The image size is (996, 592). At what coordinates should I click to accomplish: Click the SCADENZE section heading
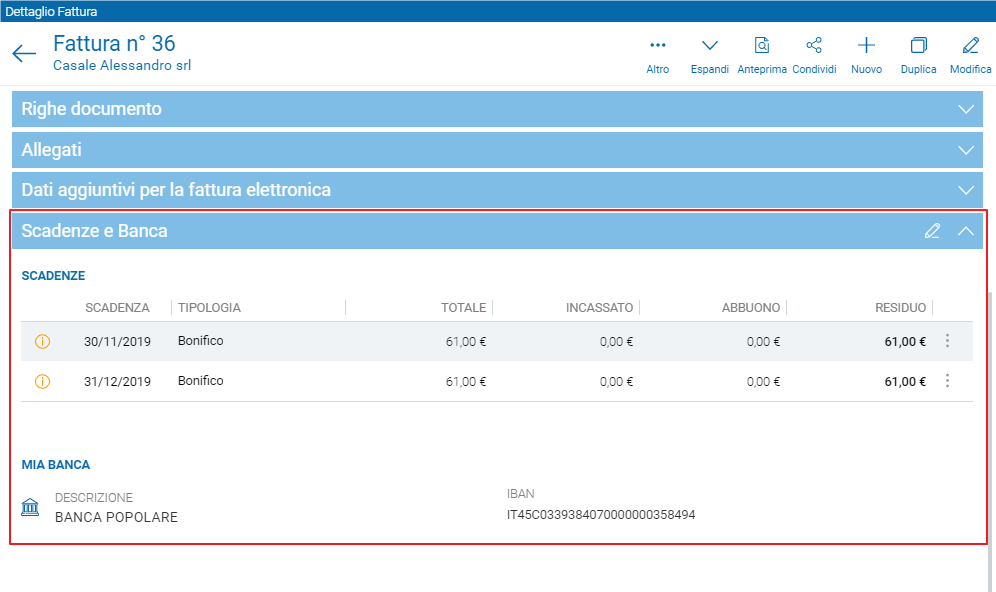coord(53,276)
